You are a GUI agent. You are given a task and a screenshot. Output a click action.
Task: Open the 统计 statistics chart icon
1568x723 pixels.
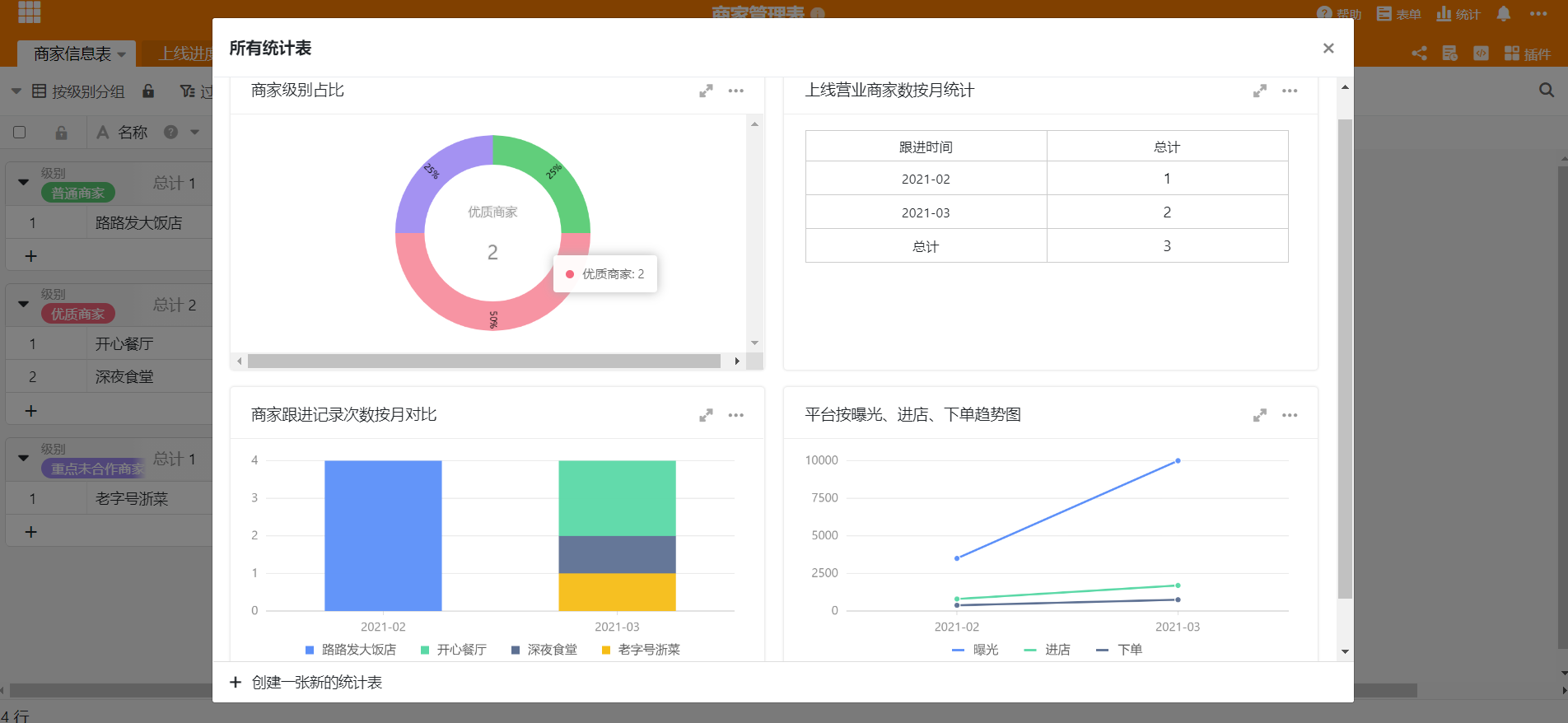pyautogui.click(x=1444, y=13)
